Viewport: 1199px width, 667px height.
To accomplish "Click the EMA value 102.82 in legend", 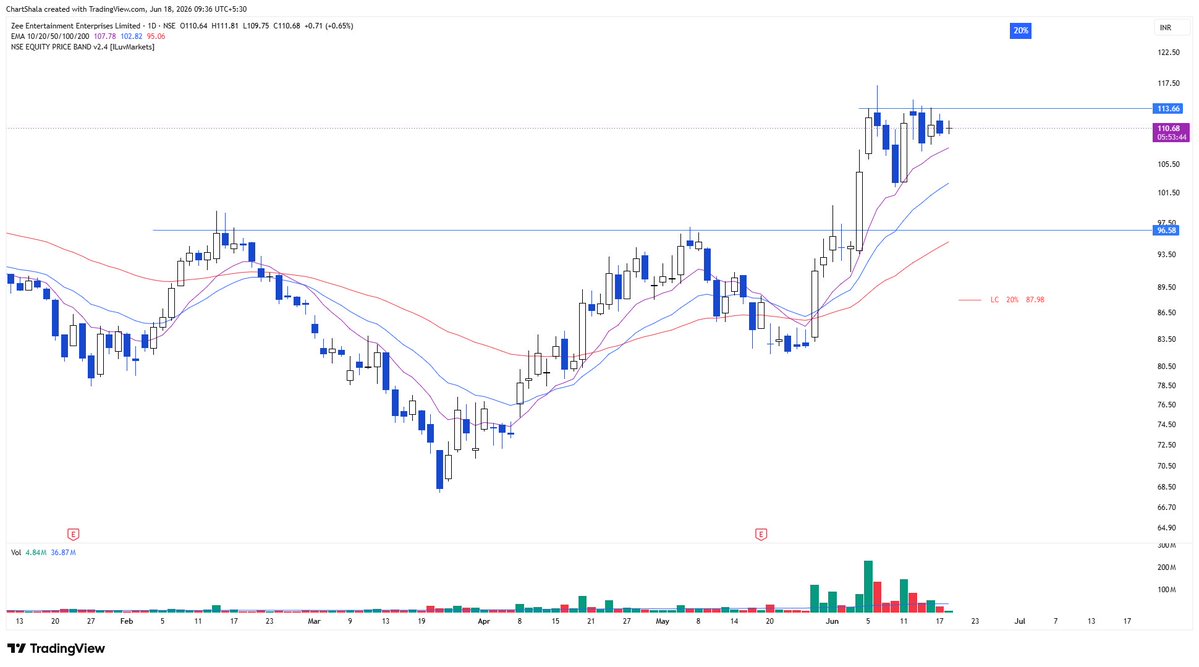I will (132, 36).
